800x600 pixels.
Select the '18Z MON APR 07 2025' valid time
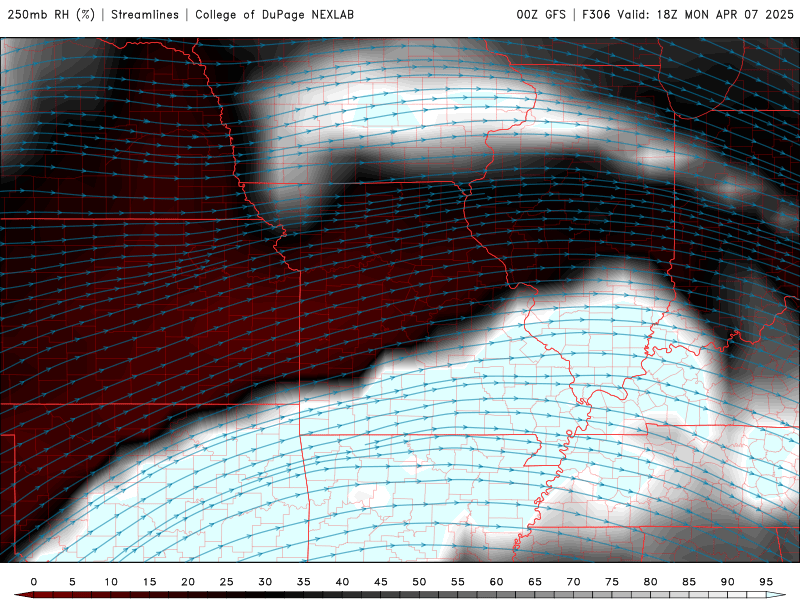click(725, 15)
